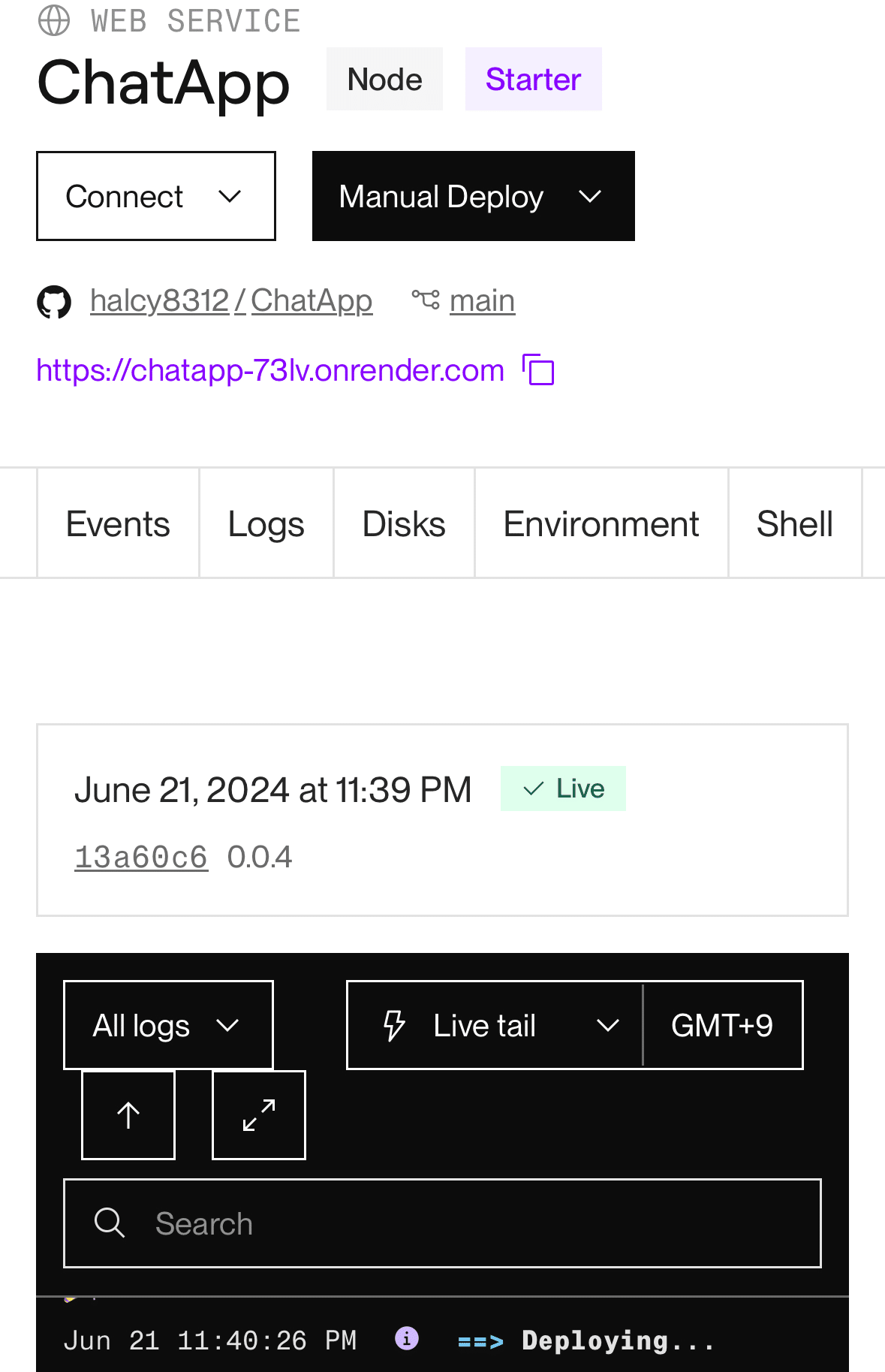Viewport: 885px width, 1372px height.
Task: Click the scroll-to-top arrow button in logs
Action: (x=128, y=1115)
